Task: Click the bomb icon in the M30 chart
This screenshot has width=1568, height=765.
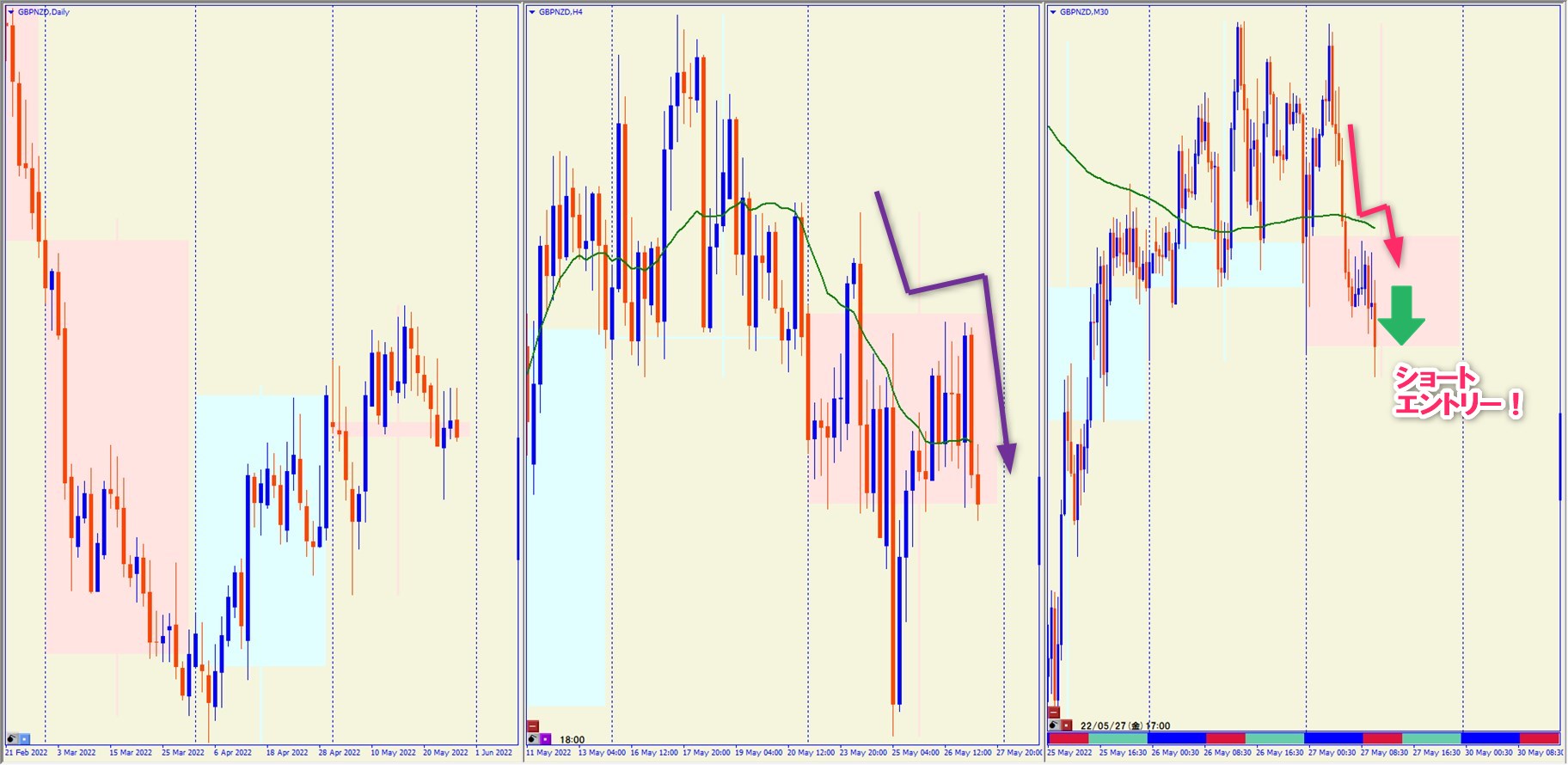Action: point(1054,725)
